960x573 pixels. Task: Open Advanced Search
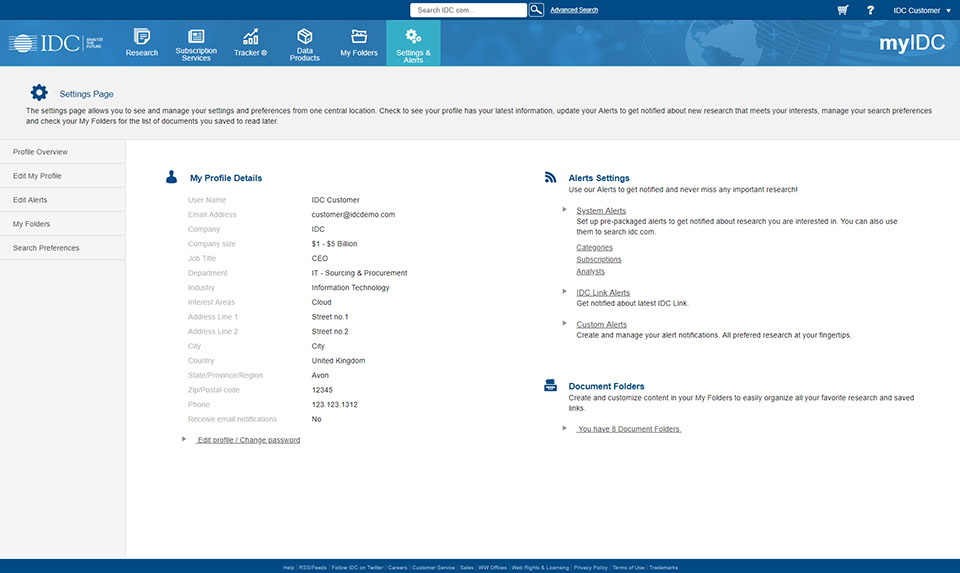point(574,10)
